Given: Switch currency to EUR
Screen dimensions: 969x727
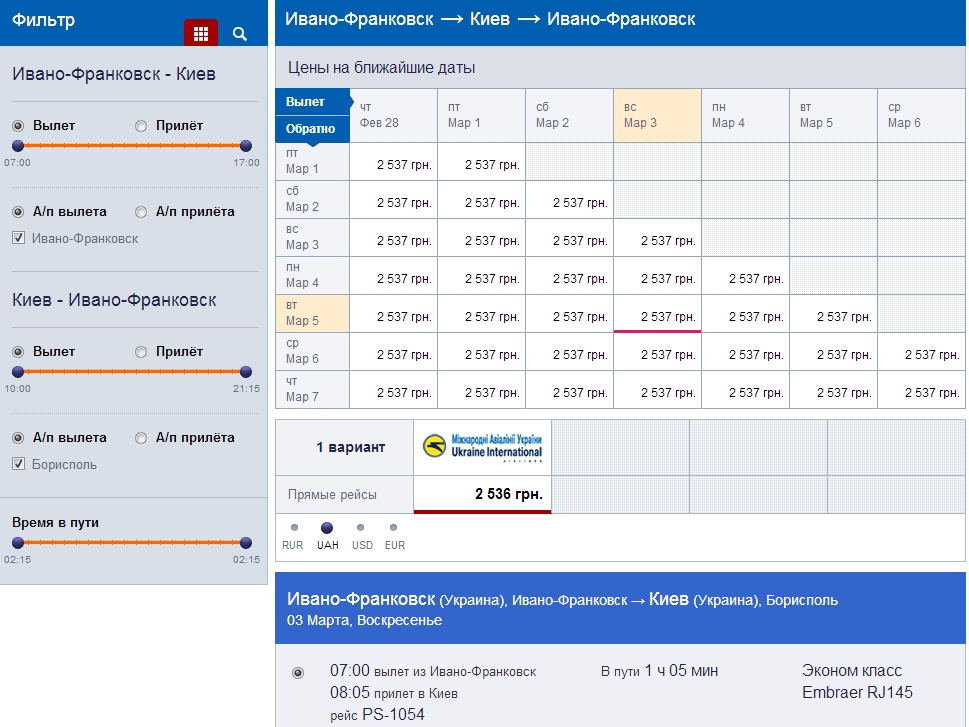Looking at the screenshot, I should [x=393, y=527].
